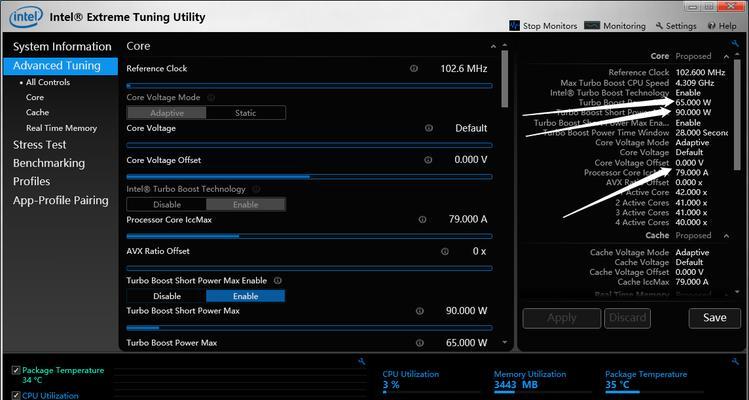749x400 pixels.
Task: Open Settings from the top bar
Action: pos(676,26)
